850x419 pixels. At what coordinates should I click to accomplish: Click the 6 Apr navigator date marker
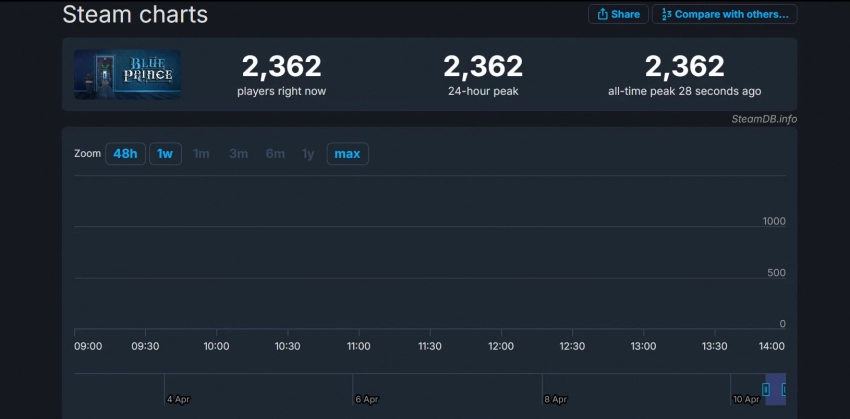[366, 399]
